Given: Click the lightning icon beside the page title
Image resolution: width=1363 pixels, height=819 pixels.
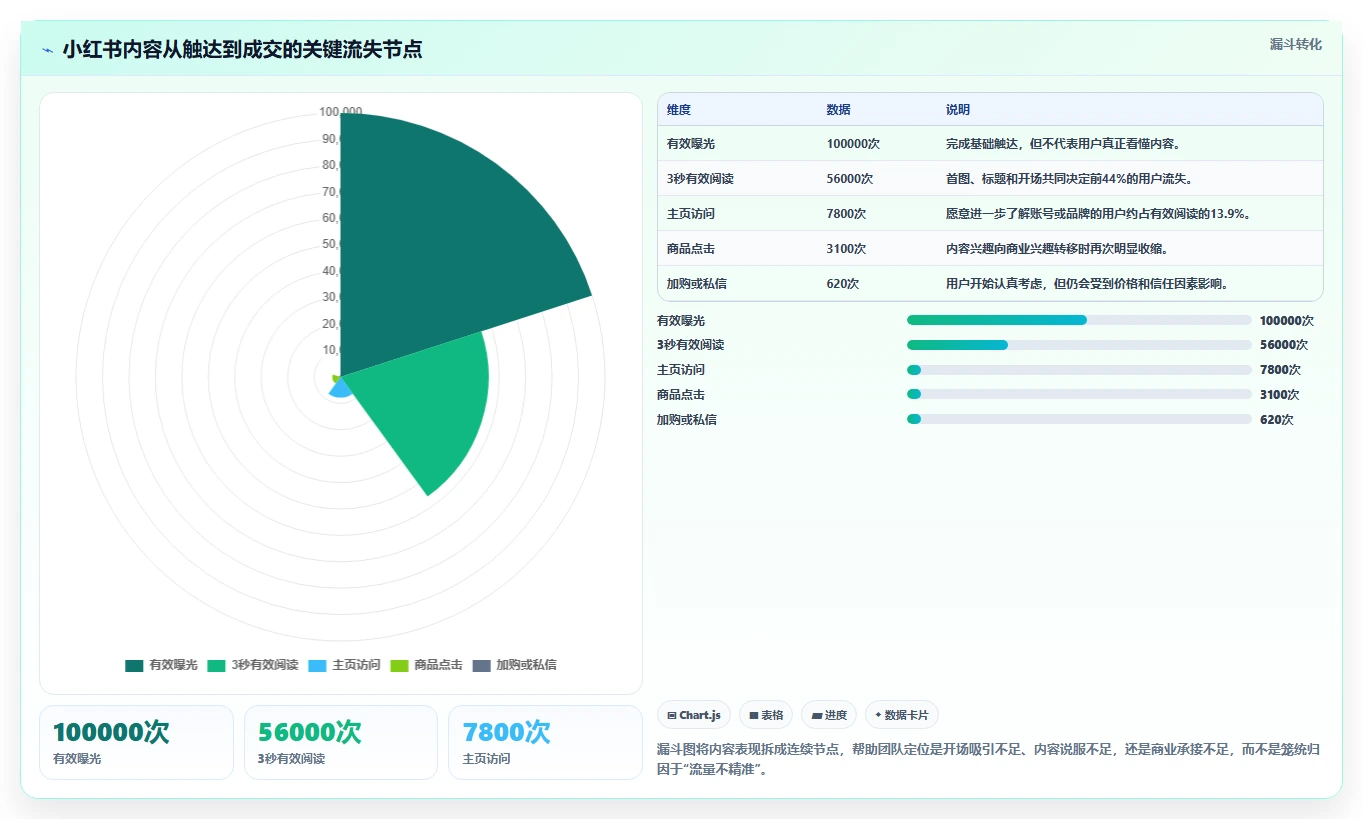Looking at the screenshot, I should click(48, 50).
